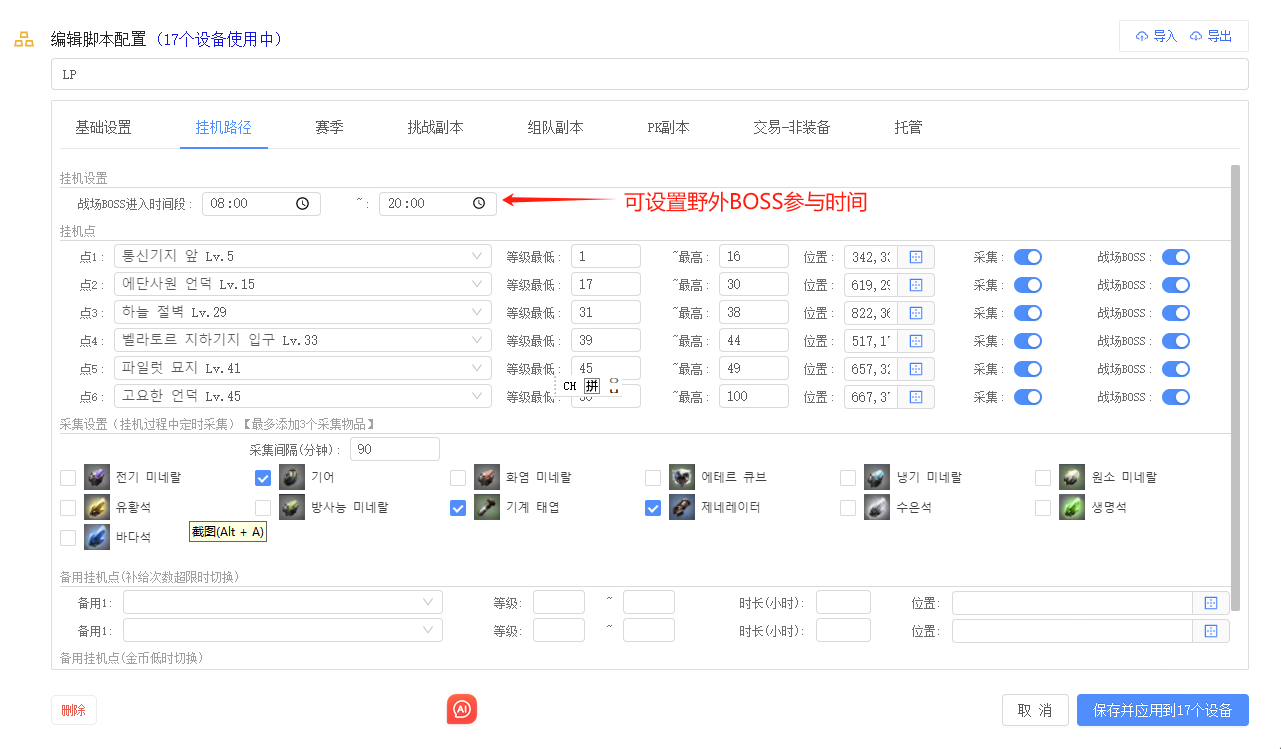1281x749 pixels.
Task: Turn off 采集 toggle for 点3
Action: click(1027, 313)
